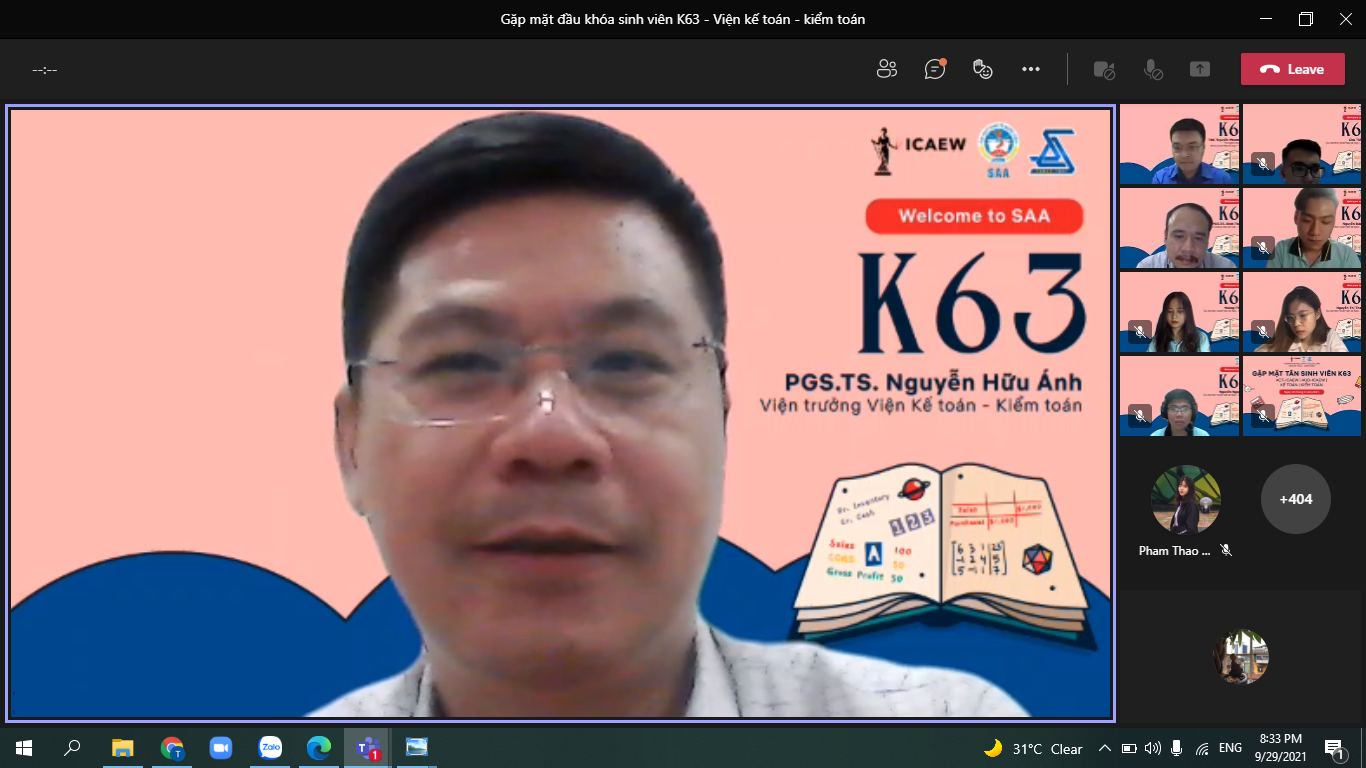Select the tile of the man in green polo
This screenshot has height=768, width=1366.
click(x=1302, y=228)
